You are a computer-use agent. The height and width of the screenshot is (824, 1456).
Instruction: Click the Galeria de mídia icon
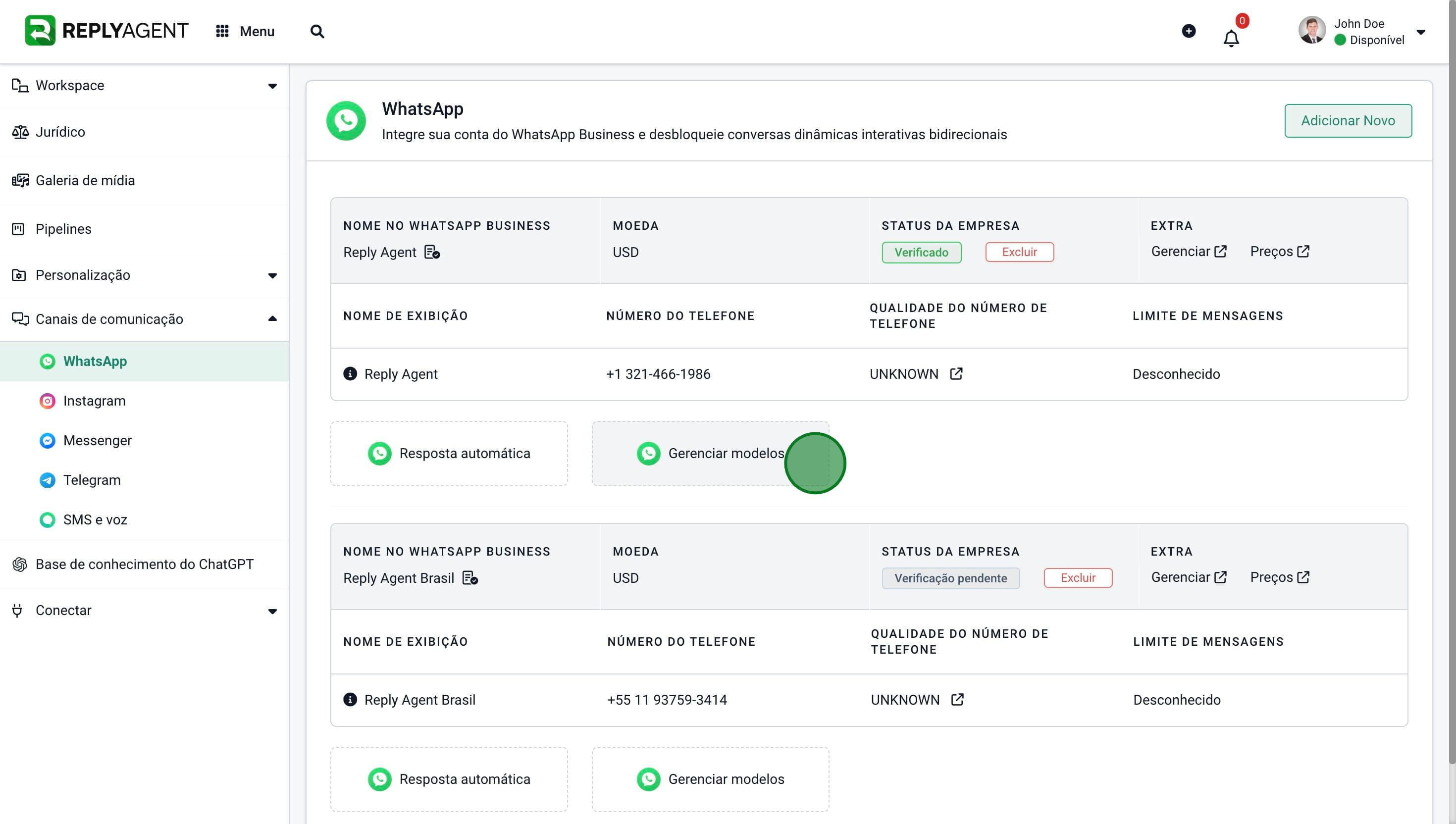pos(20,181)
